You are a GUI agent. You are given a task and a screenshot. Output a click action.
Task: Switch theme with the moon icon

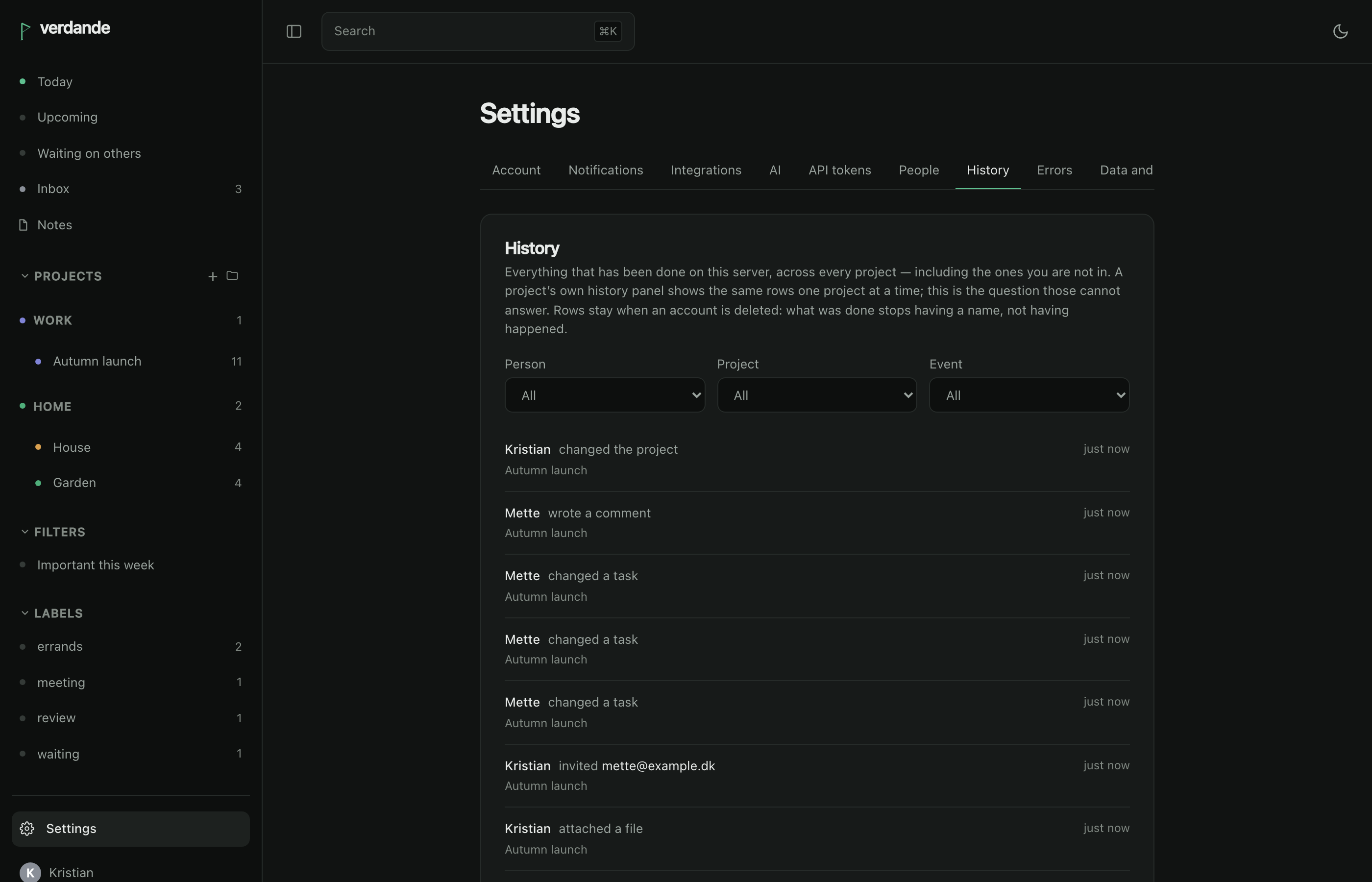1340,31
